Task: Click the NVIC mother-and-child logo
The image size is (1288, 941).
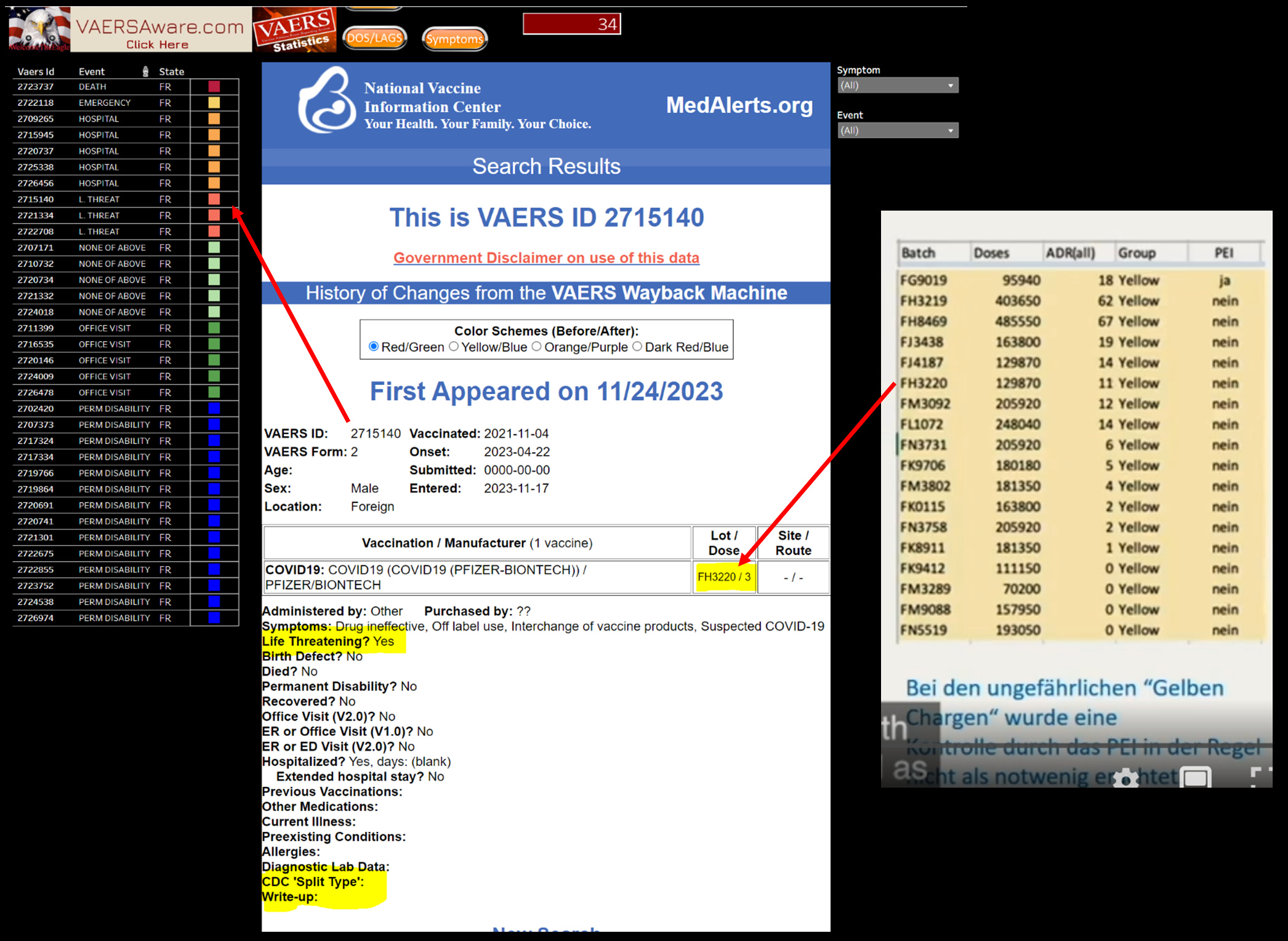Action: (x=326, y=101)
